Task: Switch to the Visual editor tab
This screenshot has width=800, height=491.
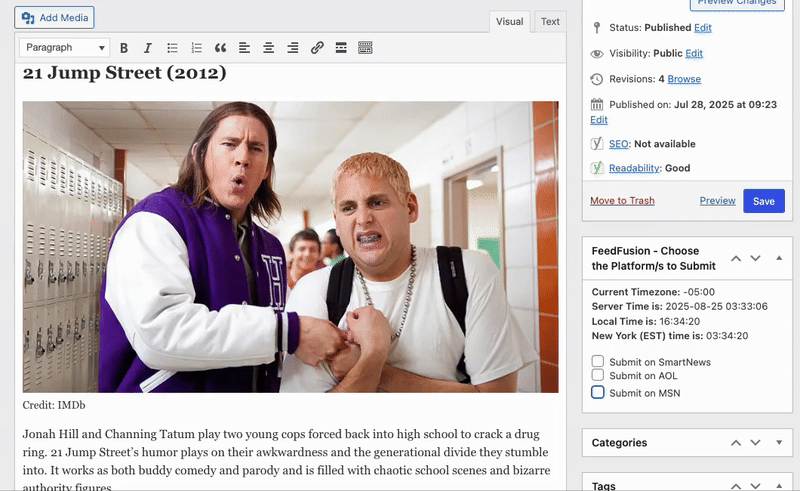Action: (510, 22)
